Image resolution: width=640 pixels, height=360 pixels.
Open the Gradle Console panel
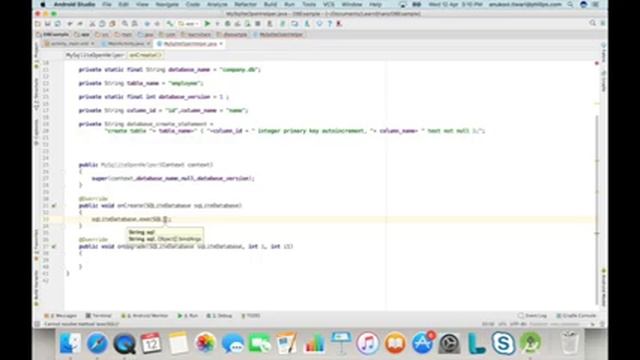(576, 316)
